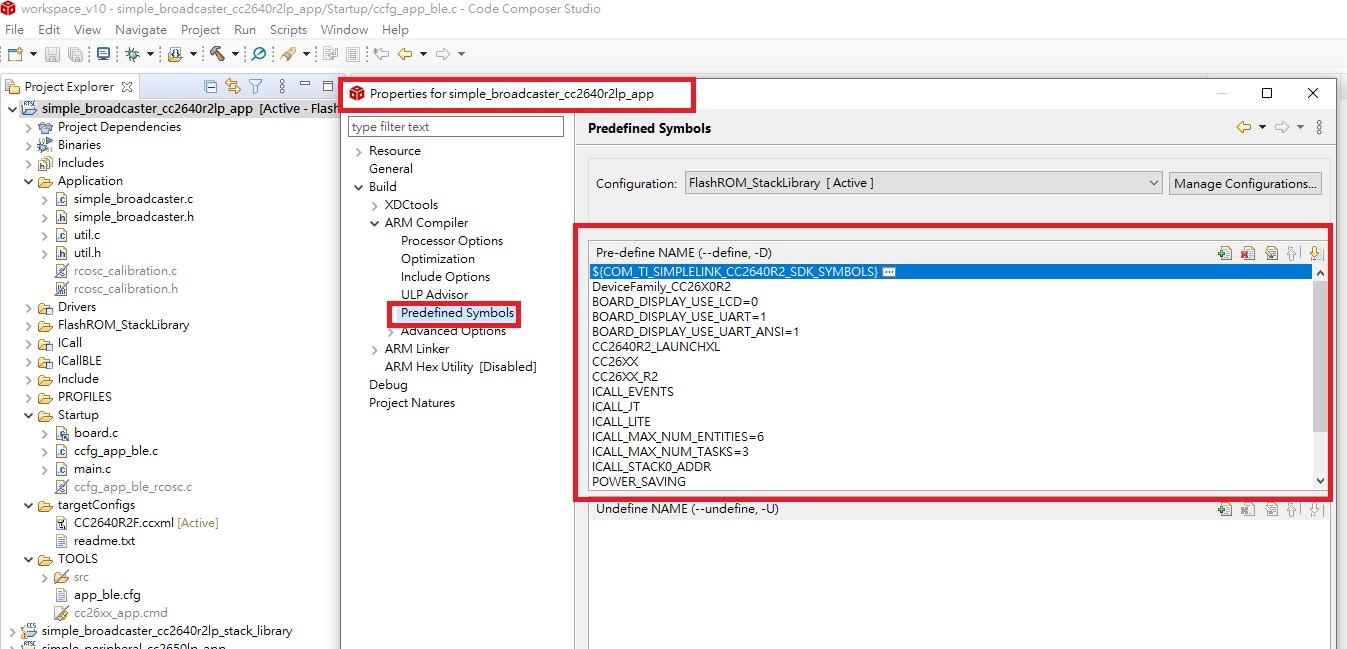The height and width of the screenshot is (649, 1347).
Task: Delete selected pre-define symbol icon
Action: 1248,254
